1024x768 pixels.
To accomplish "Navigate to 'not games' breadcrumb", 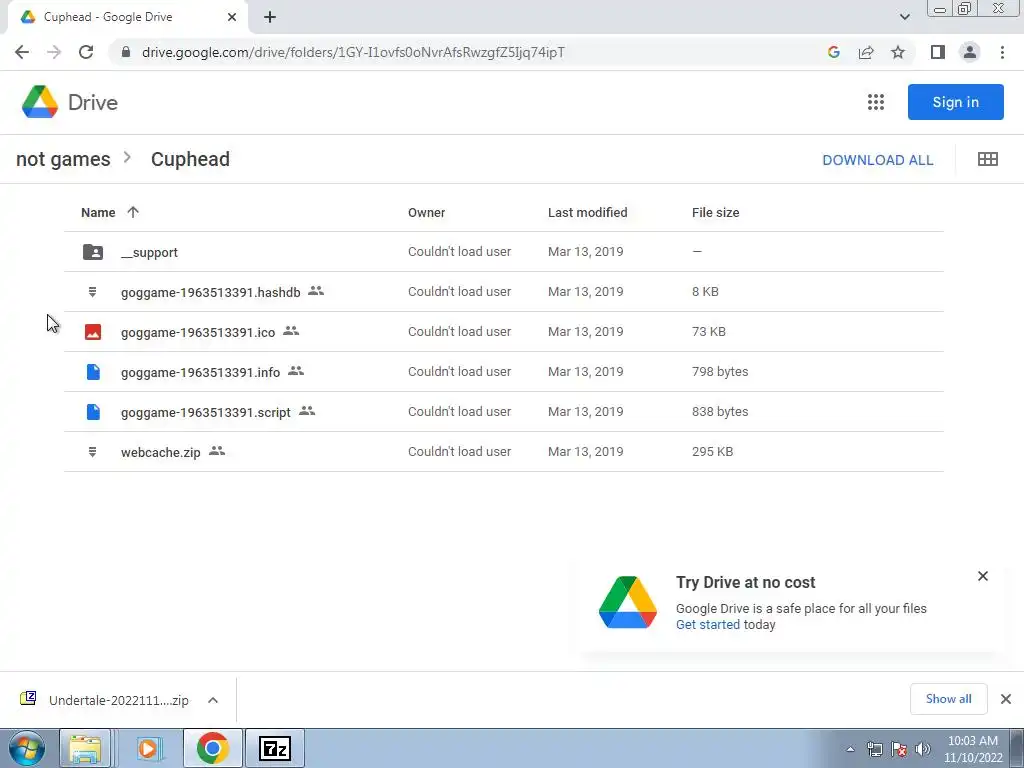I will (x=63, y=159).
